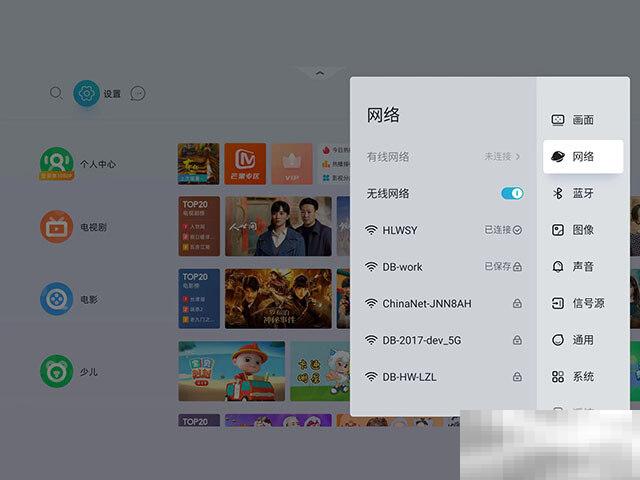Viewport: 640px width, 480px height.
Task: Open the 设置 gear icon
Action: pyautogui.click(x=86, y=93)
